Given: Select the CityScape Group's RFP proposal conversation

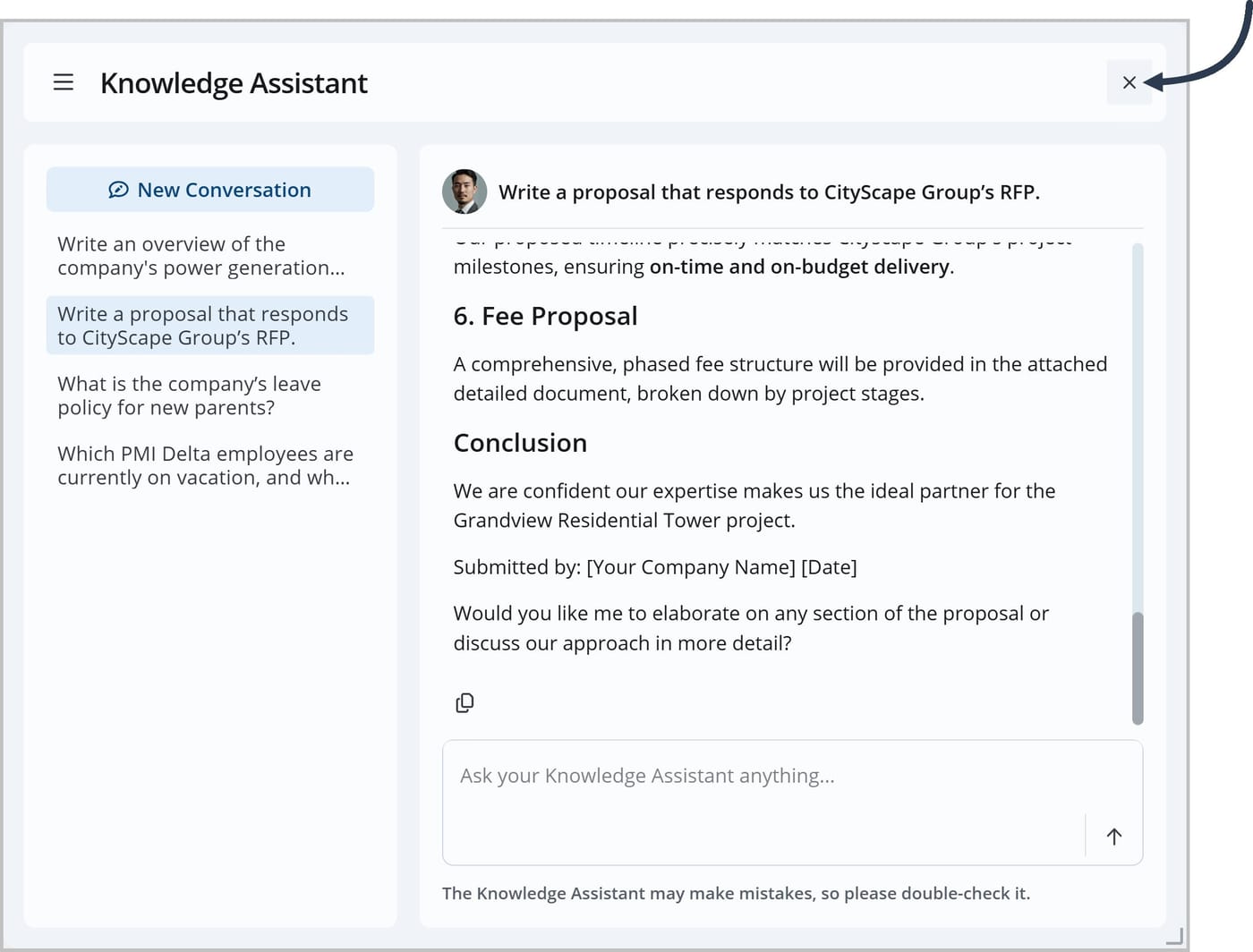Looking at the screenshot, I should point(210,326).
